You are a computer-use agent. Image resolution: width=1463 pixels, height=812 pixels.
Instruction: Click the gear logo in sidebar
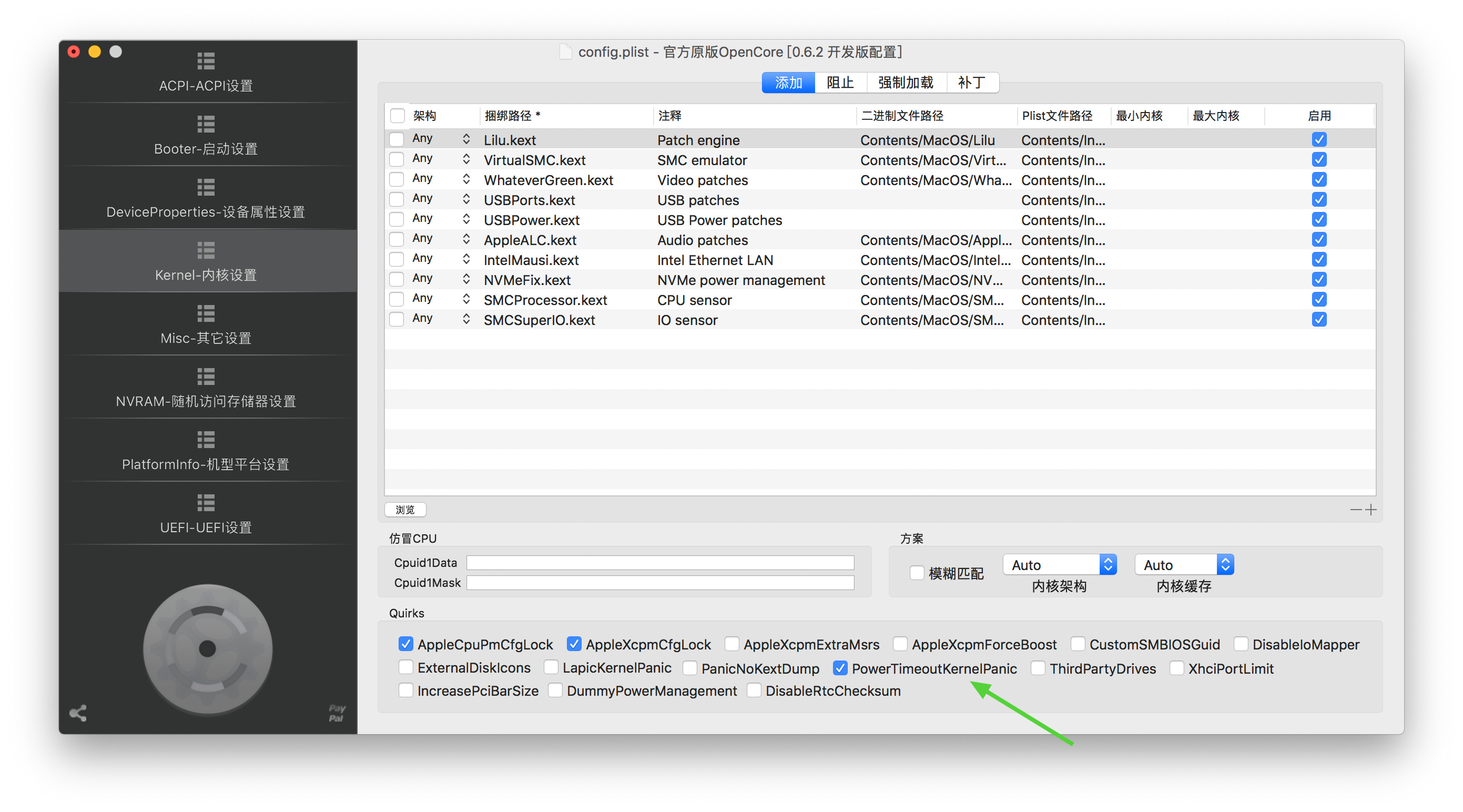click(x=207, y=648)
